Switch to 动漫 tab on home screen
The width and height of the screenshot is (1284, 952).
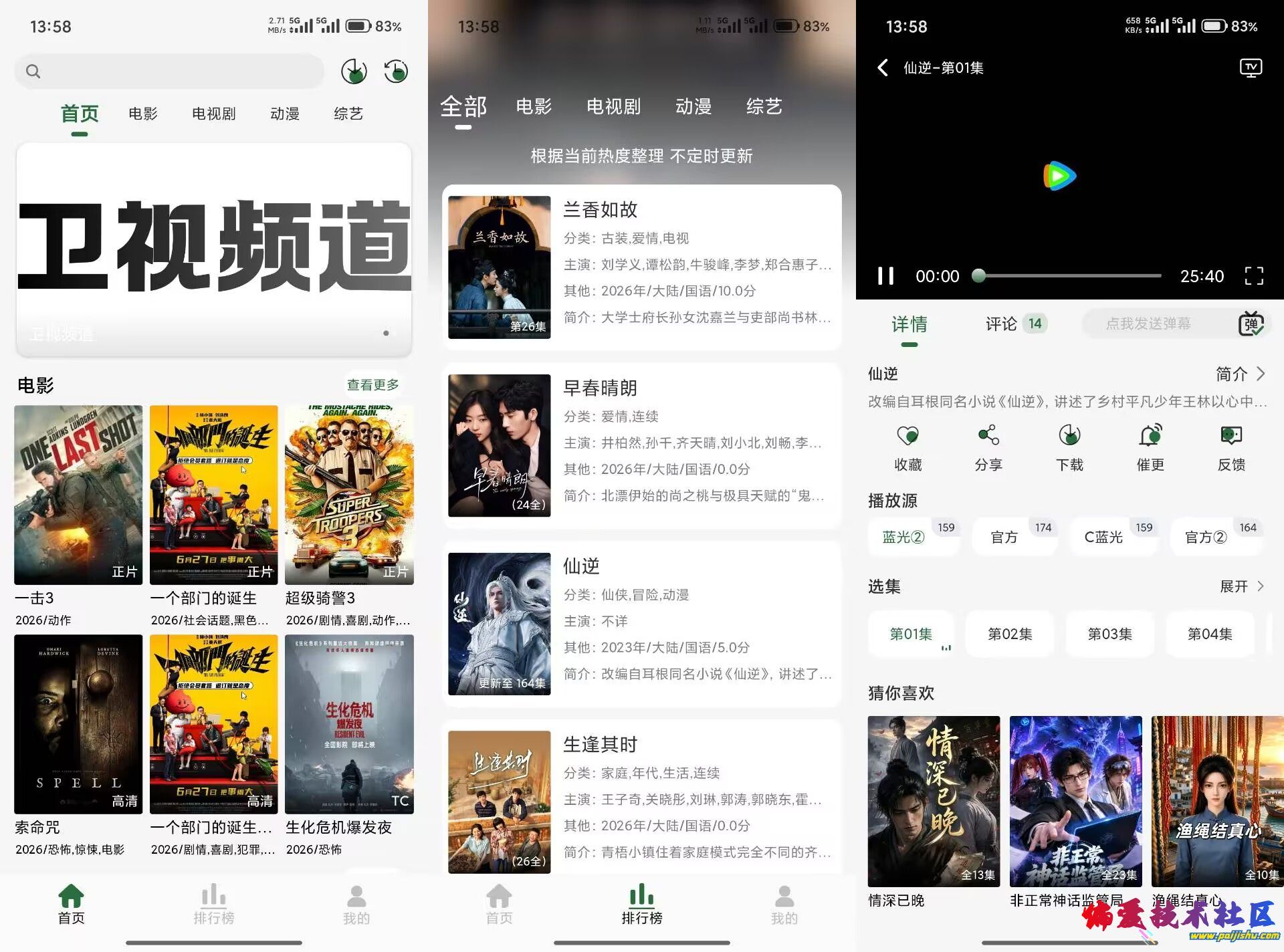pyautogui.click(x=285, y=114)
